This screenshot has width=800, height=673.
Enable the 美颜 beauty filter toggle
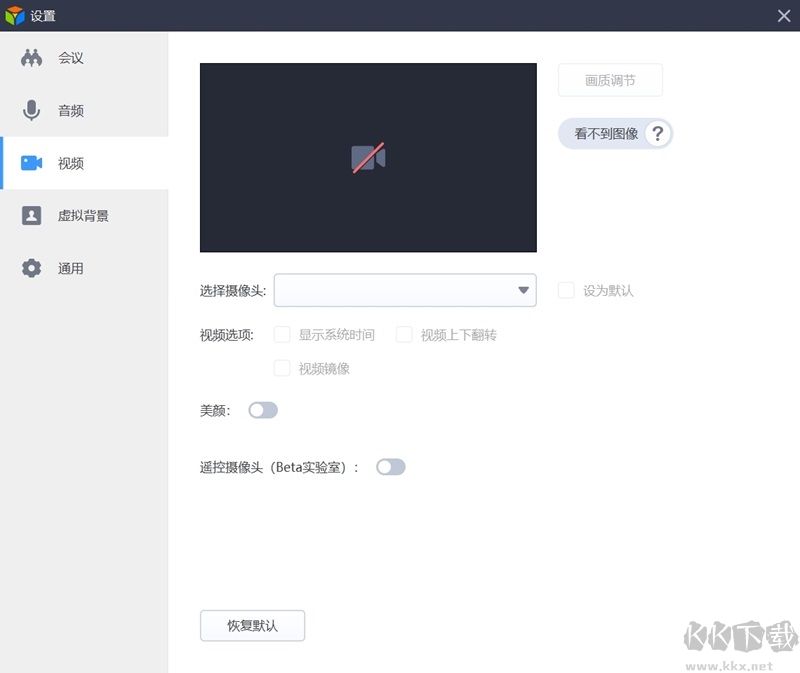pyautogui.click(x=263, y=410)
